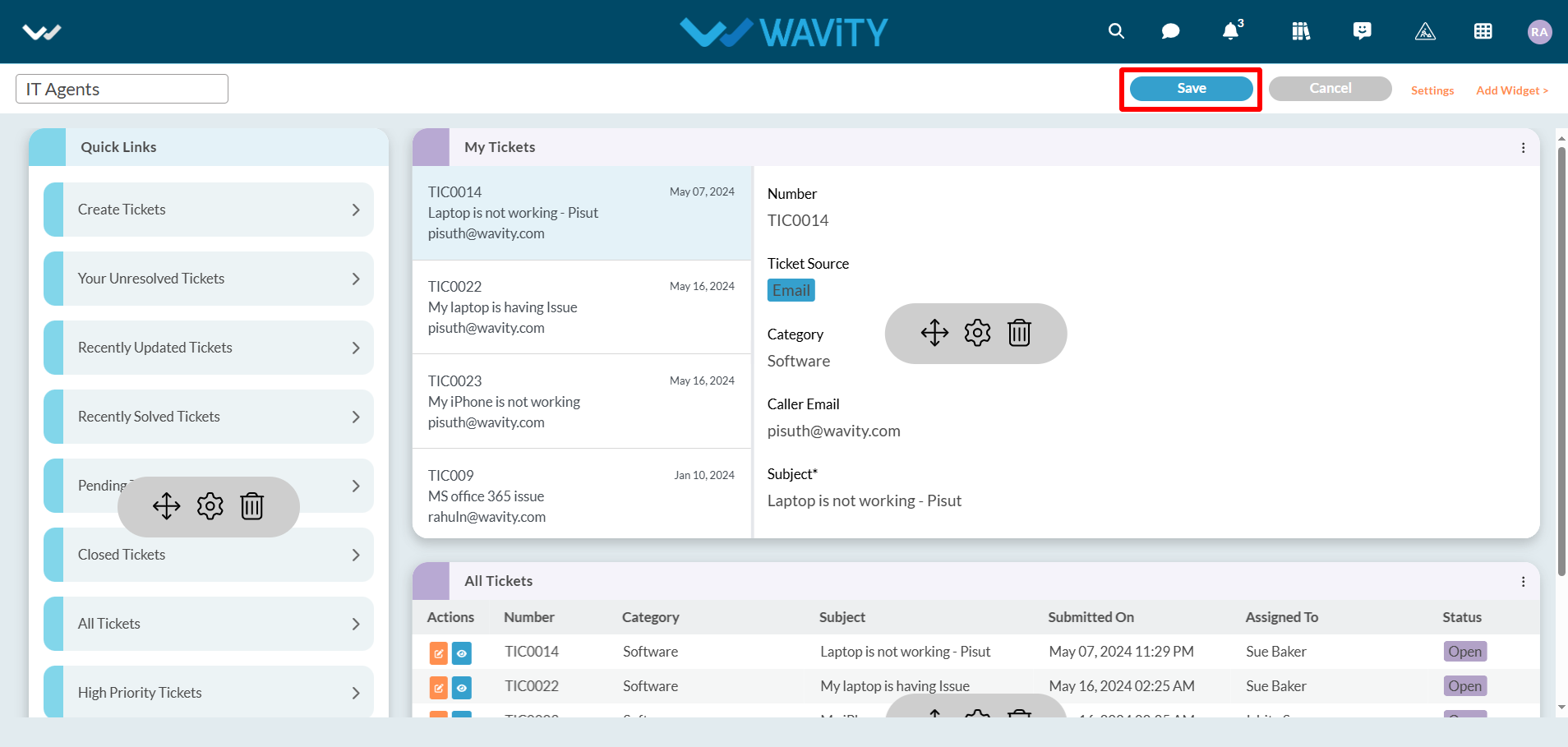Click the move handle on My Tickets widget overlay
Image resolution: width=1568 pixels, height=747 pixels.
934,333
